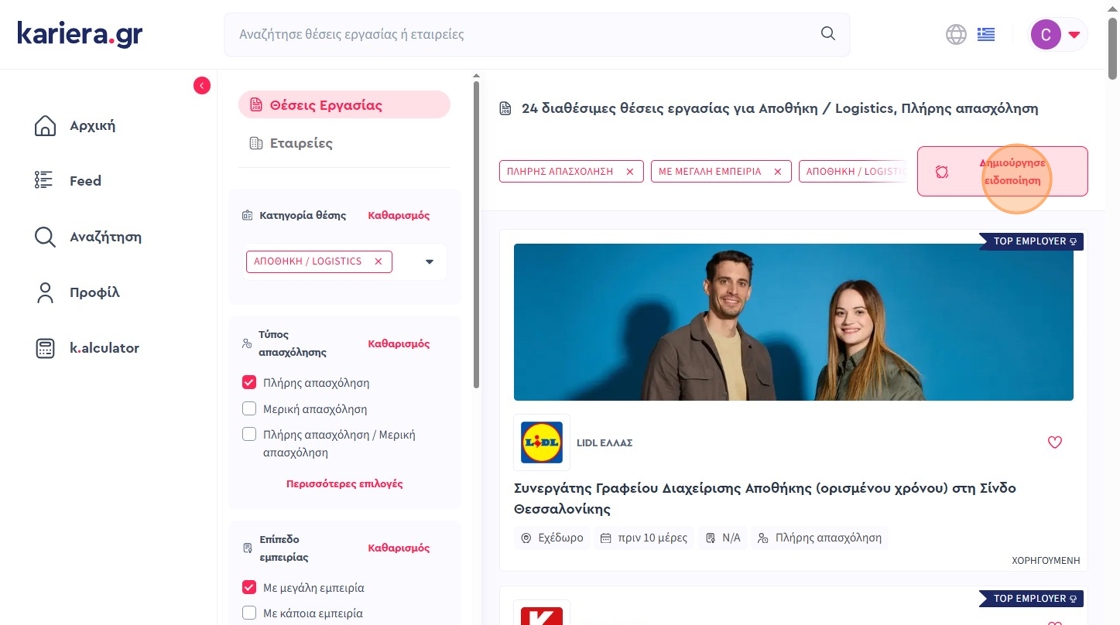Check Πλήρης απασχόληση / Μερική απασχόληση checkbox
The image size is (1120, 625).
click(249, 434)
